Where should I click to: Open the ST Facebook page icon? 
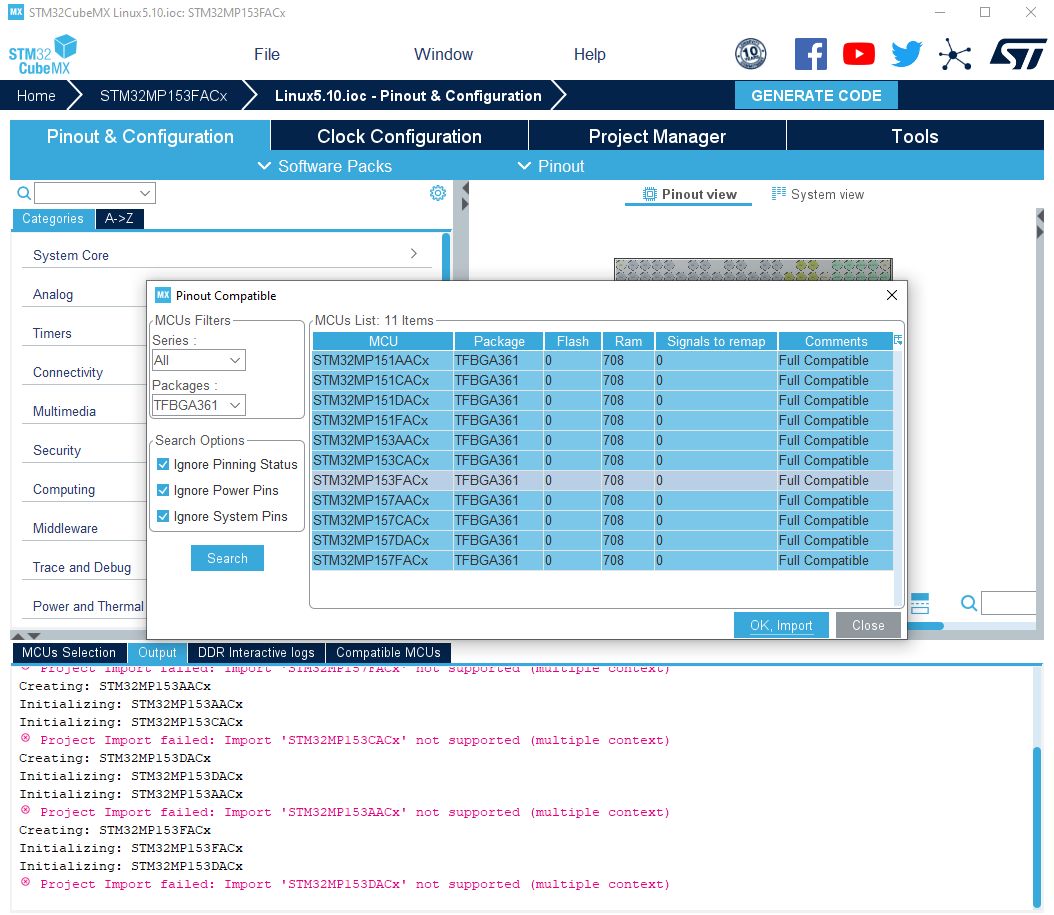811,54
